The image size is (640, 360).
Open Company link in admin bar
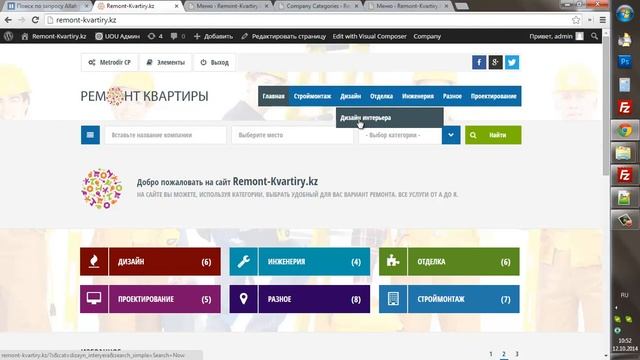(427, 36)
